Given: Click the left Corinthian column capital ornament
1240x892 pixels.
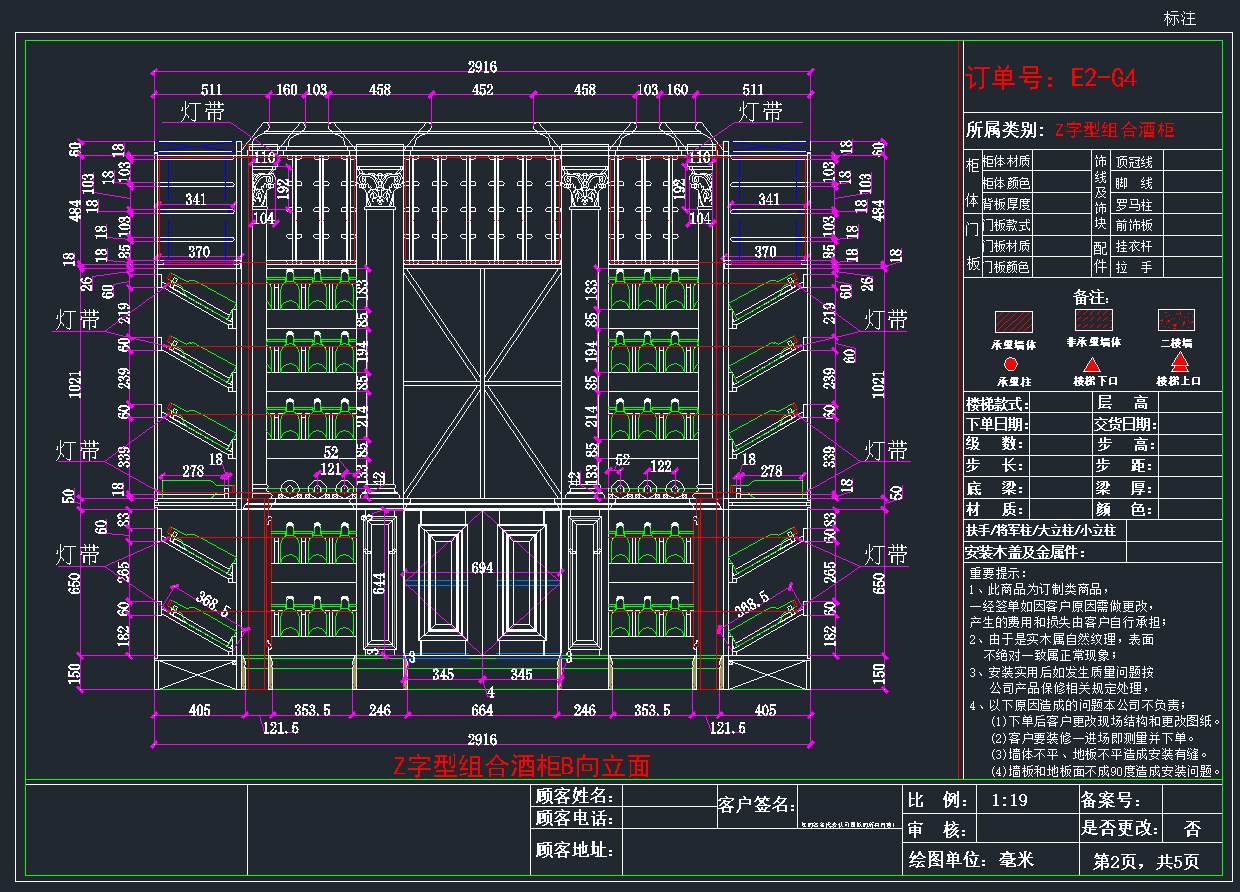Looking at the screenshot, I should click(x=381, y=187).
